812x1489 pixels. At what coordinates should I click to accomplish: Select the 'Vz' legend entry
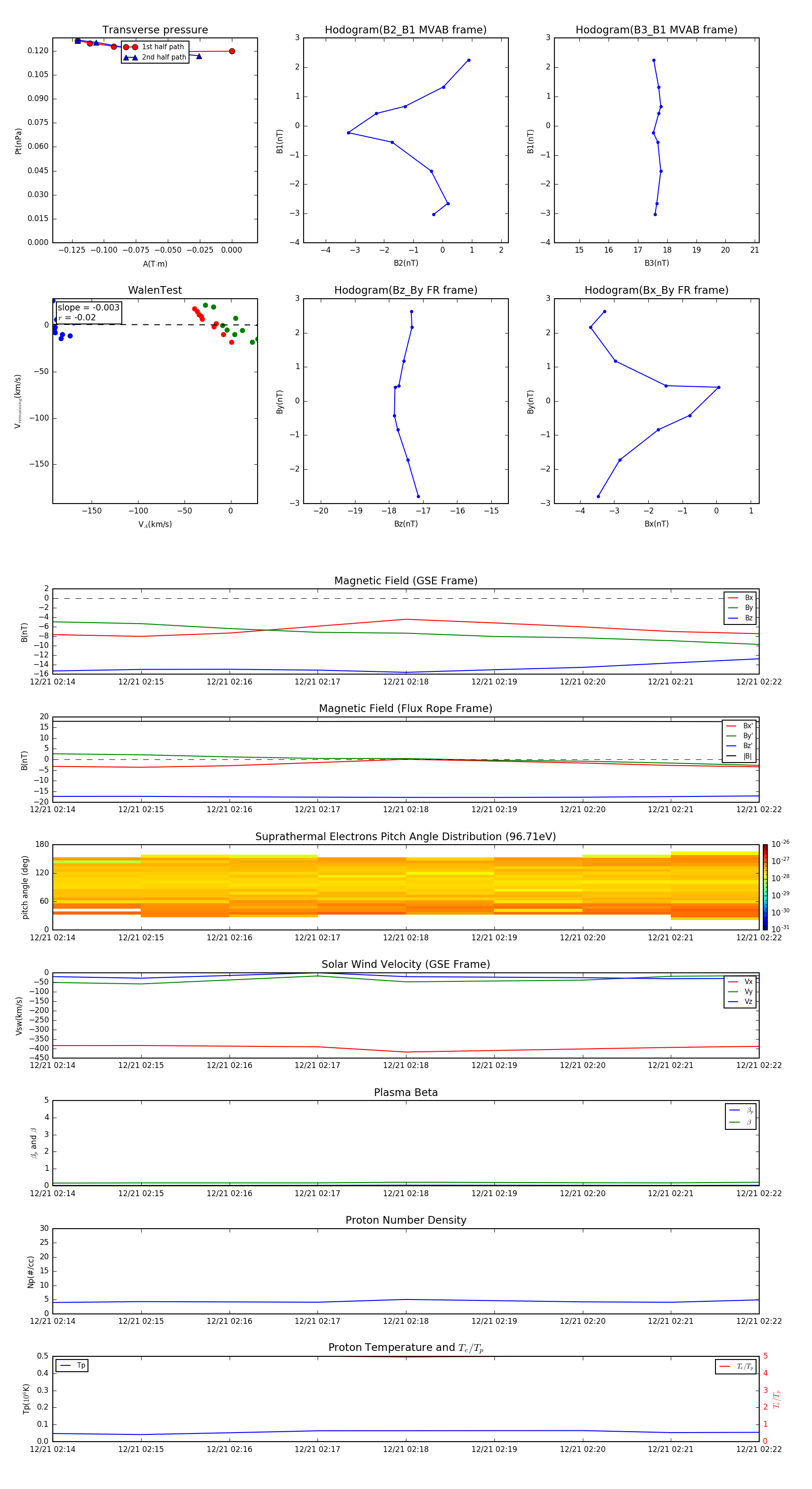click(x=740, y=1002)
